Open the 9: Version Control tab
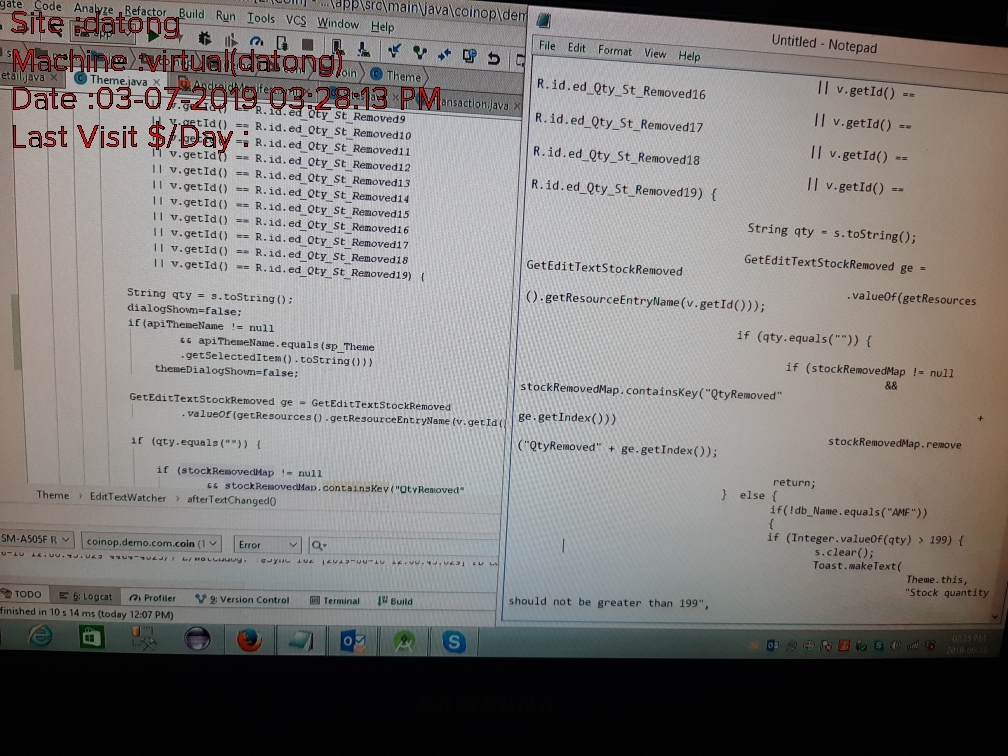This screenshot has height=756, width=1008. click(242, 600)
